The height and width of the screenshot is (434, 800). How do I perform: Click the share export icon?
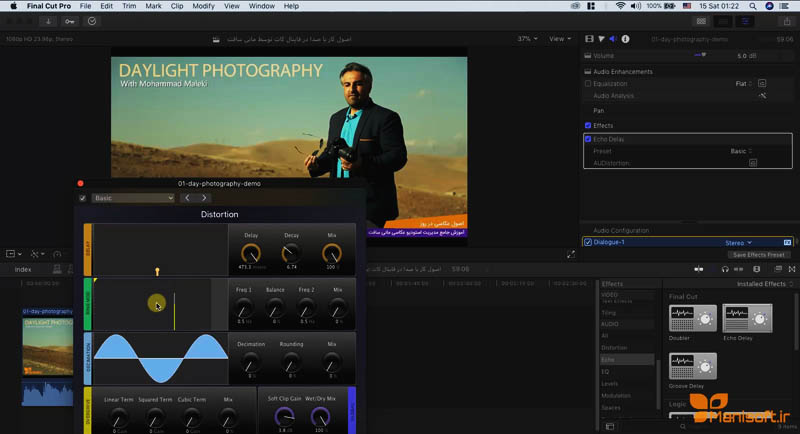point(787,21)
